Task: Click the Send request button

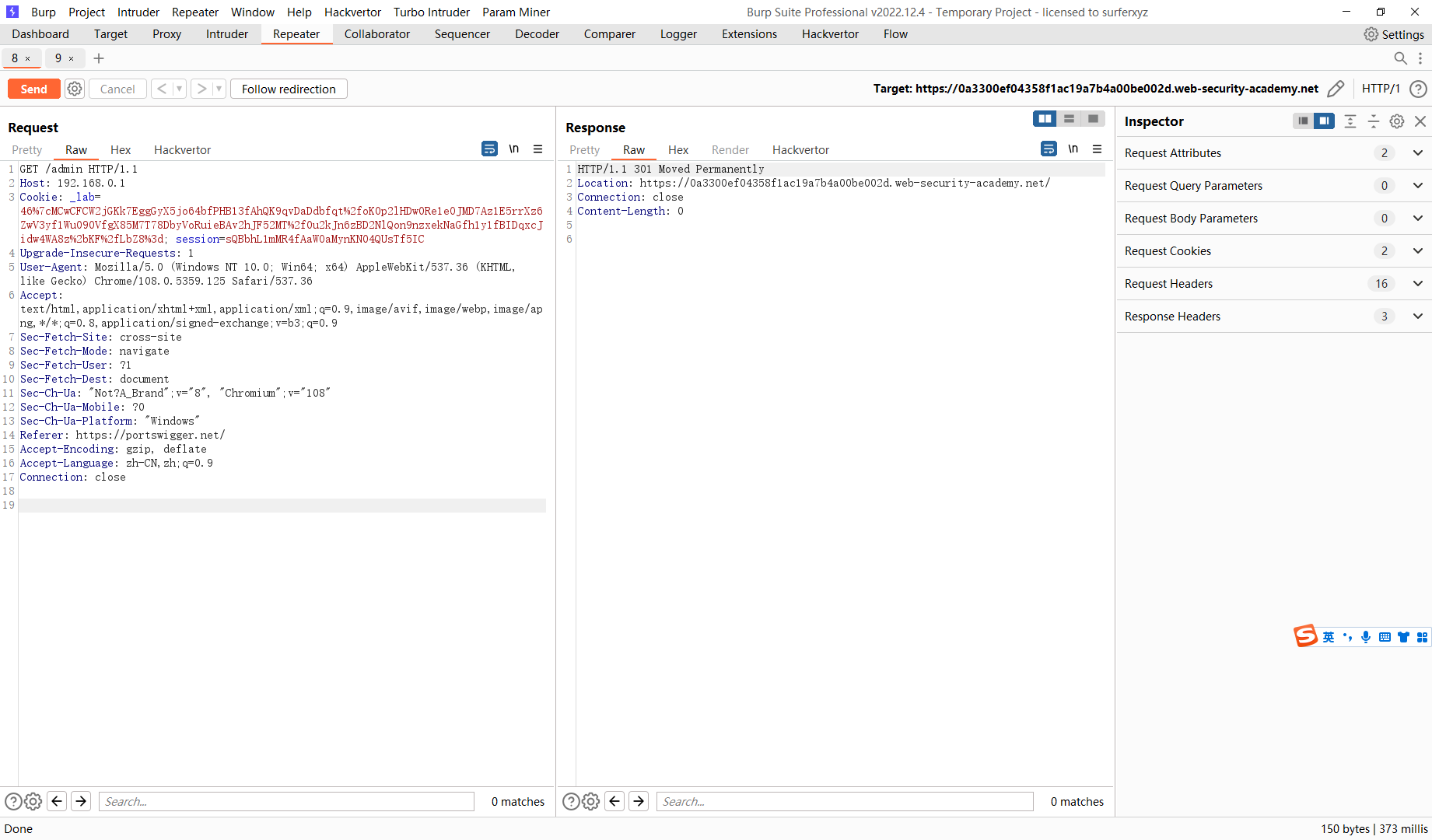Action: coord(33,89)
